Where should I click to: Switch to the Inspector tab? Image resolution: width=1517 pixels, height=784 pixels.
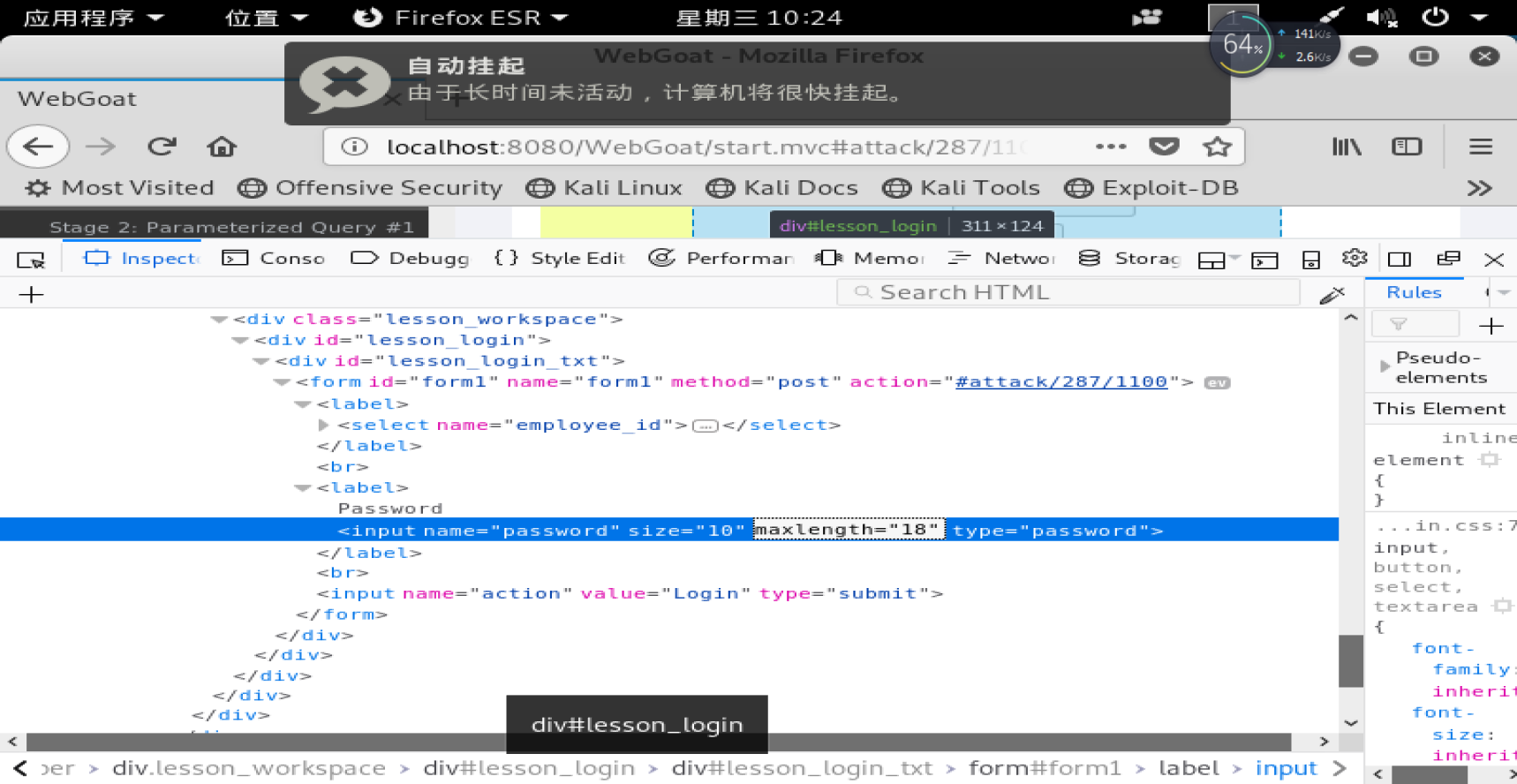[x=142, y=259]
